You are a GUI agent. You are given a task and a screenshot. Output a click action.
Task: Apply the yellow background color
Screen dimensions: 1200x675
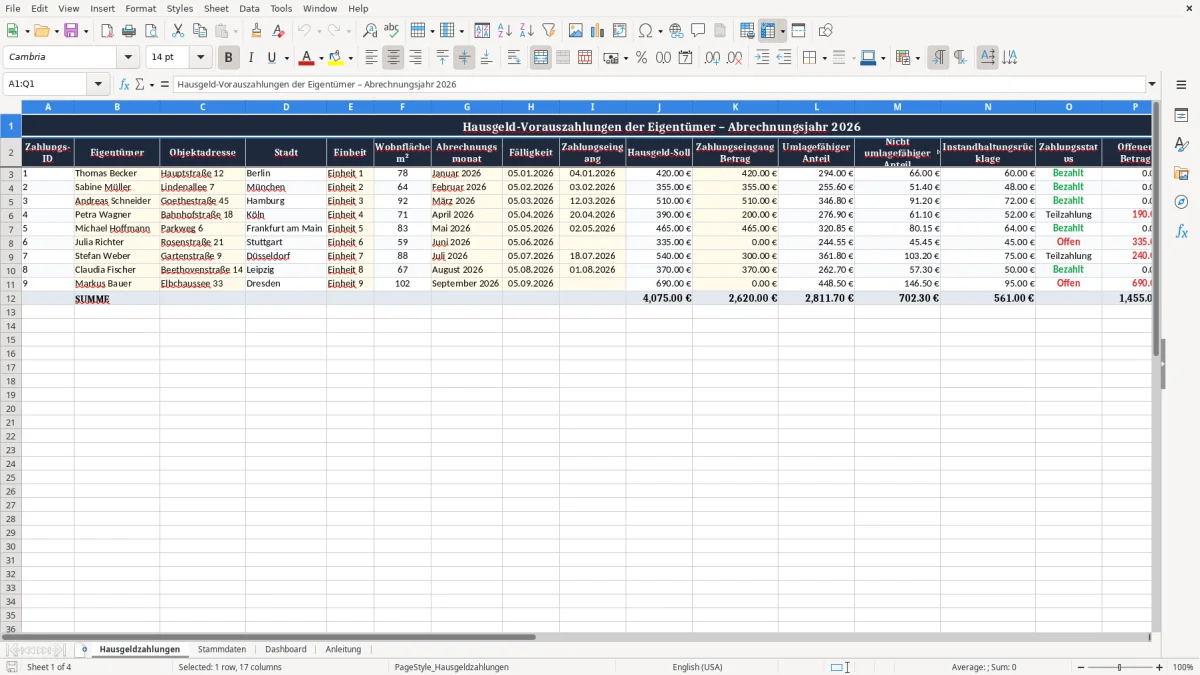[336, 58]
